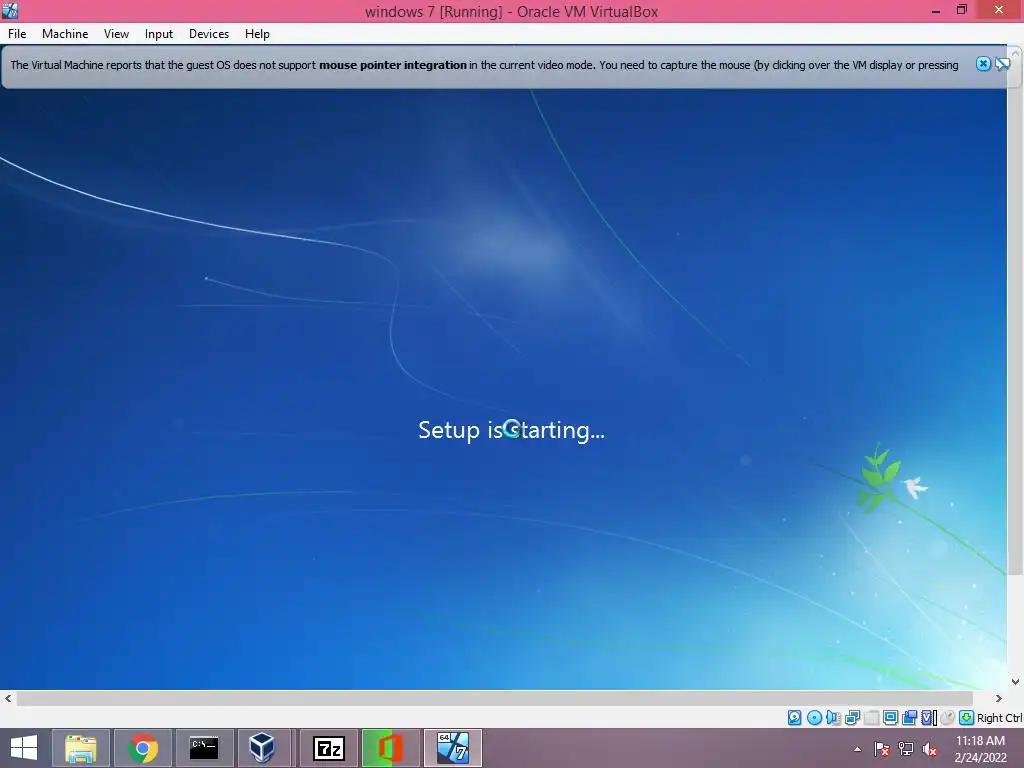Open the File menu
Image resolution: width=1024 pixels, height=768 pixels.
[17, 34]
